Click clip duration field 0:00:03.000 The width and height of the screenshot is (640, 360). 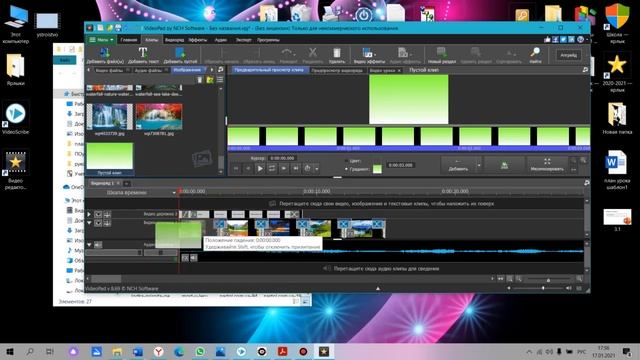tap(400, 165)
